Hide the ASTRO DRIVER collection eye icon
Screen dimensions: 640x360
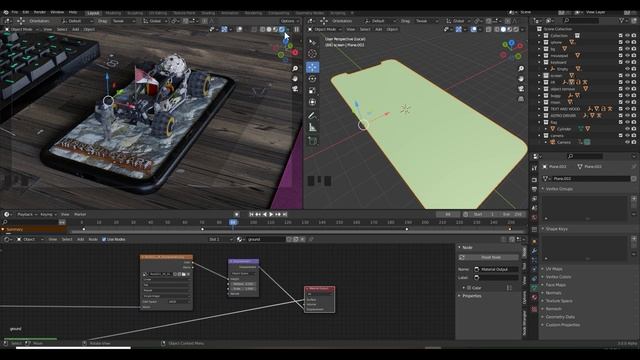click(x=627, y=116)
